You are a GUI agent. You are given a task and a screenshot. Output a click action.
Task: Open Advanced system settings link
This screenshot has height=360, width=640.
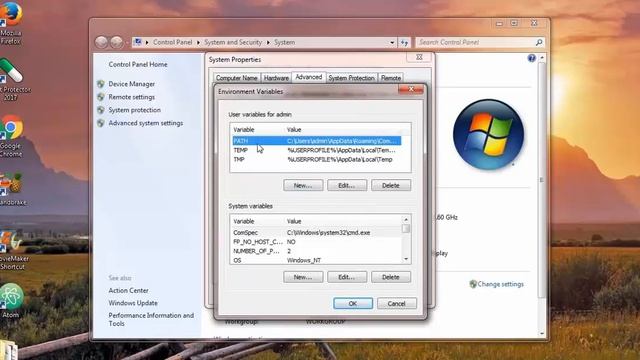[146, 123]
